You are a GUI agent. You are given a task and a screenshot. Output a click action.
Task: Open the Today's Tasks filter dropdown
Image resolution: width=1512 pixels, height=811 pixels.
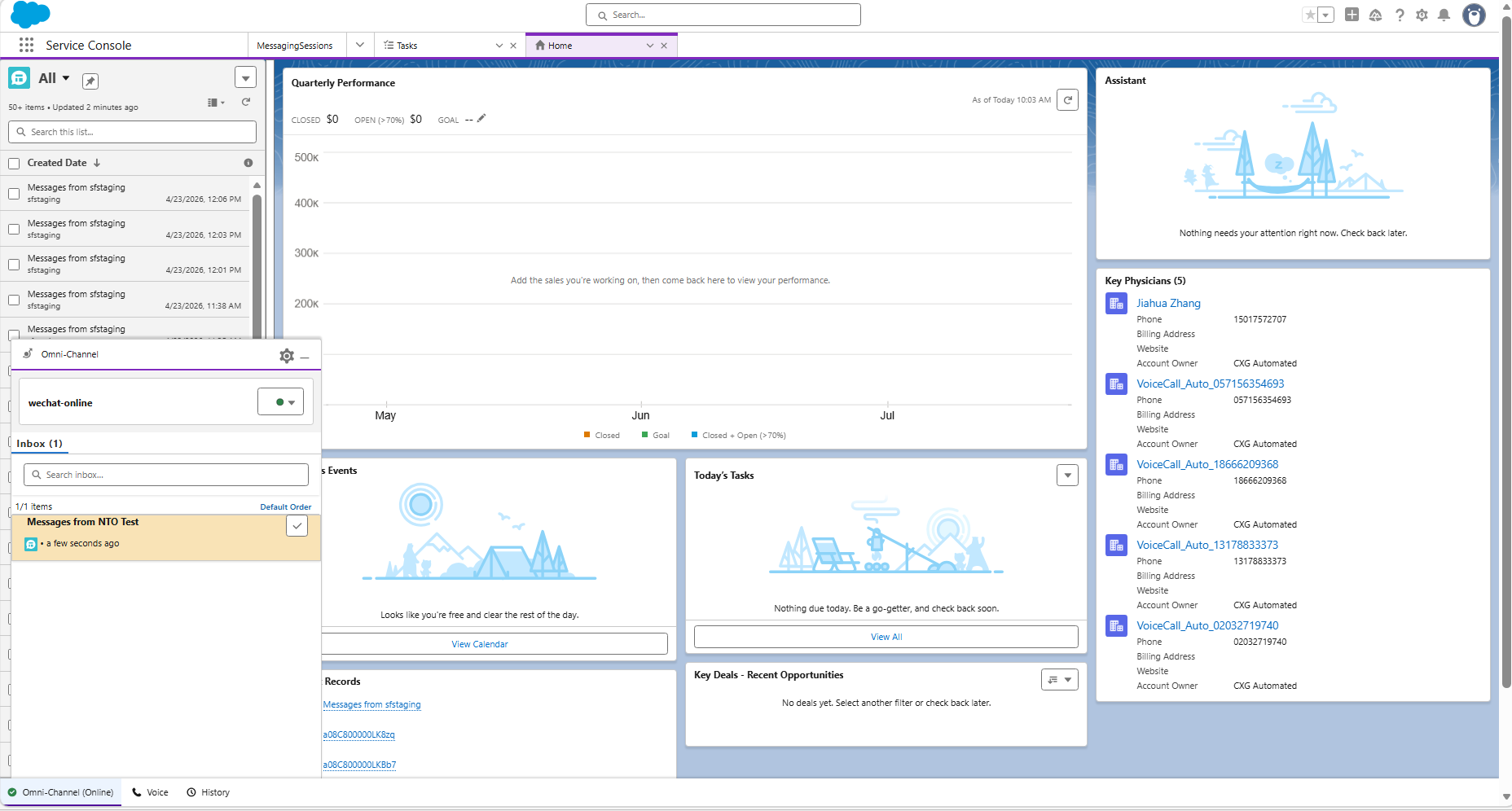click(1067, 476)
